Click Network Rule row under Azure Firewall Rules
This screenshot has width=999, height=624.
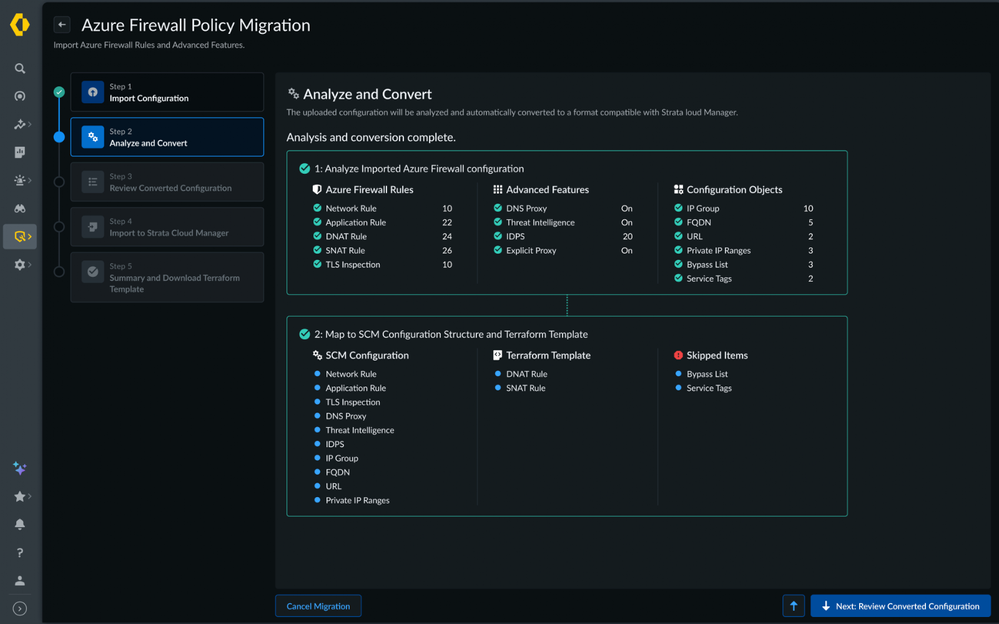383,208
